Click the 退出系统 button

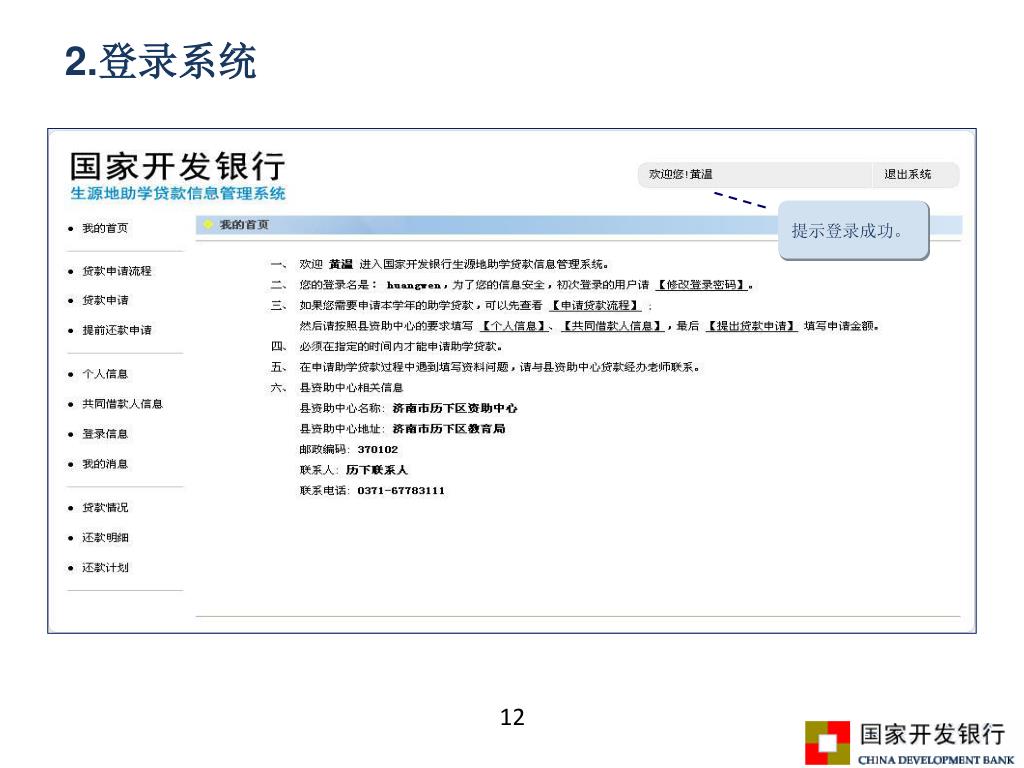point(907,174)
